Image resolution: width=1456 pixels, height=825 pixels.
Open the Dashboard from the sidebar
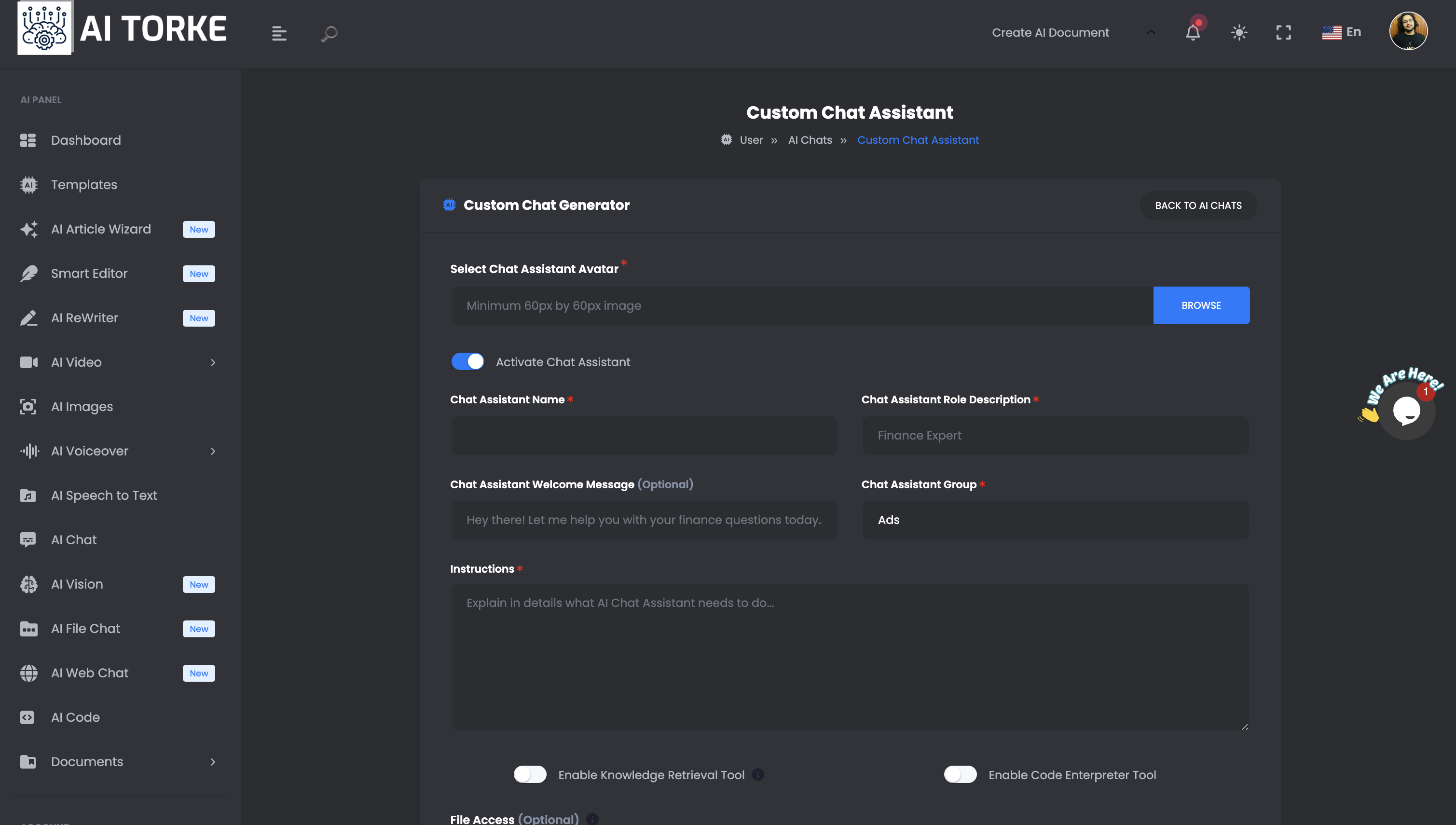pos(85,140)
